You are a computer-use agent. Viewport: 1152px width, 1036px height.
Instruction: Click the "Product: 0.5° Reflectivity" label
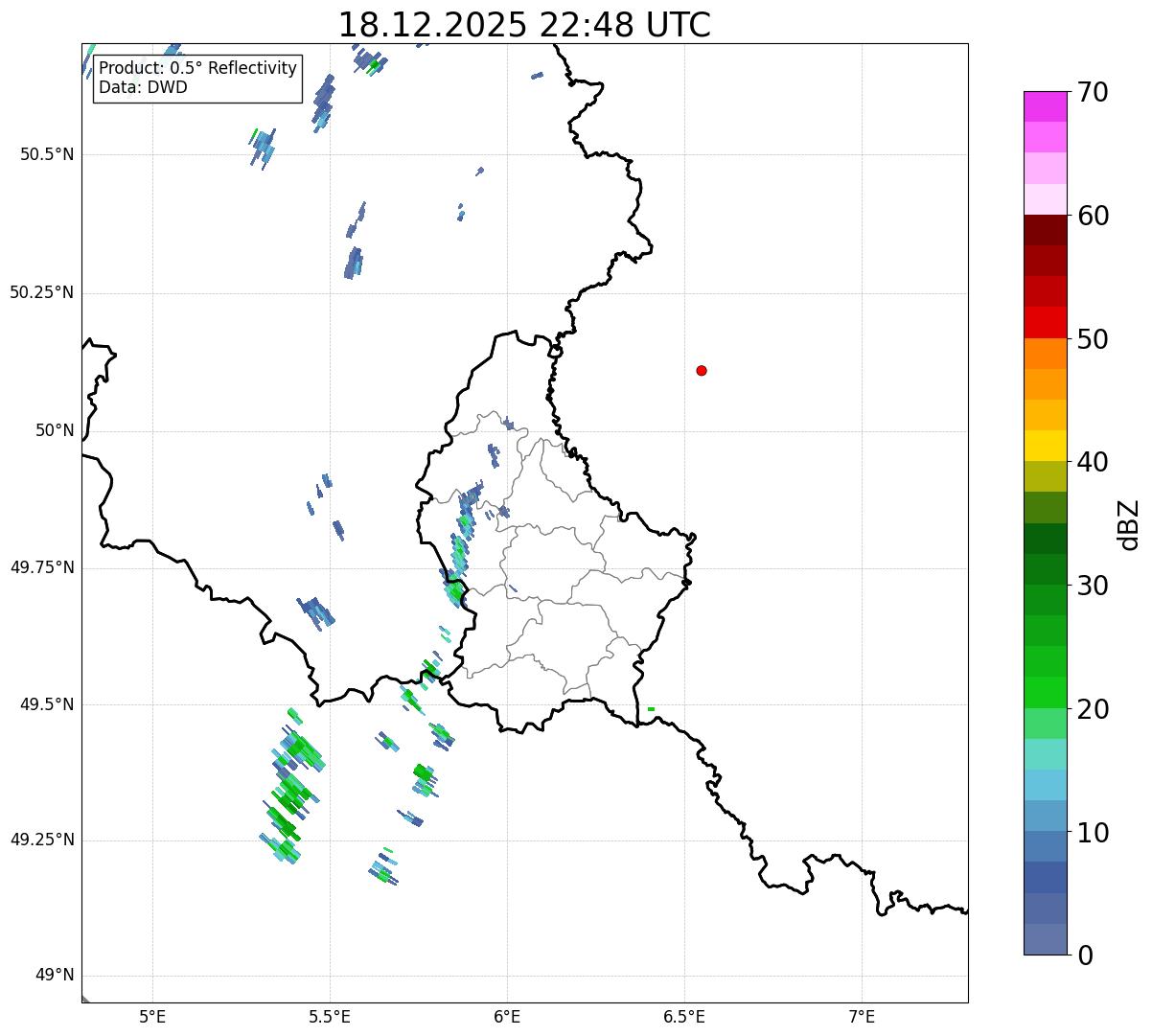click(x=197, y=69)
